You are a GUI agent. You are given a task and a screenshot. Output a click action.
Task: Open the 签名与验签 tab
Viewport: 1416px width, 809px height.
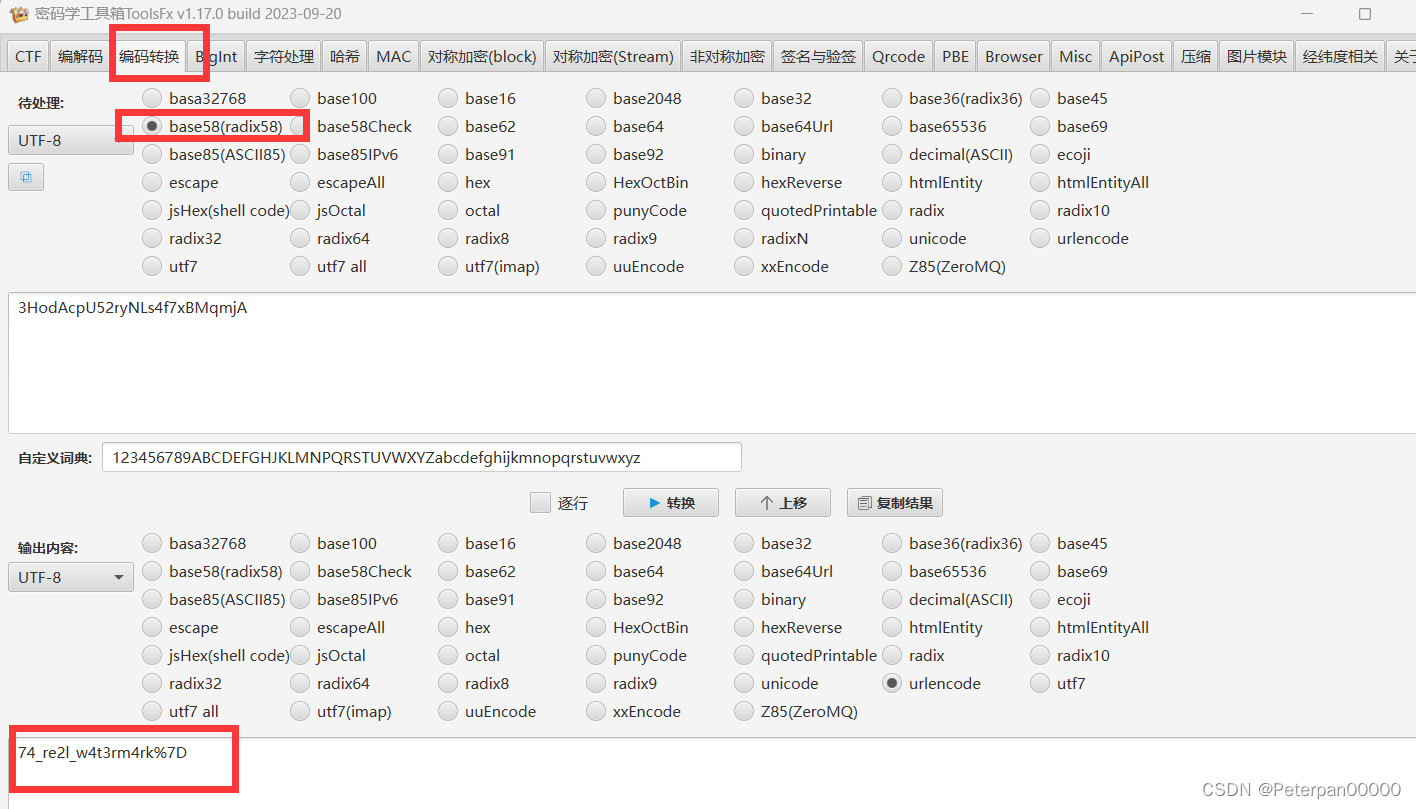(x=818, y=56)
